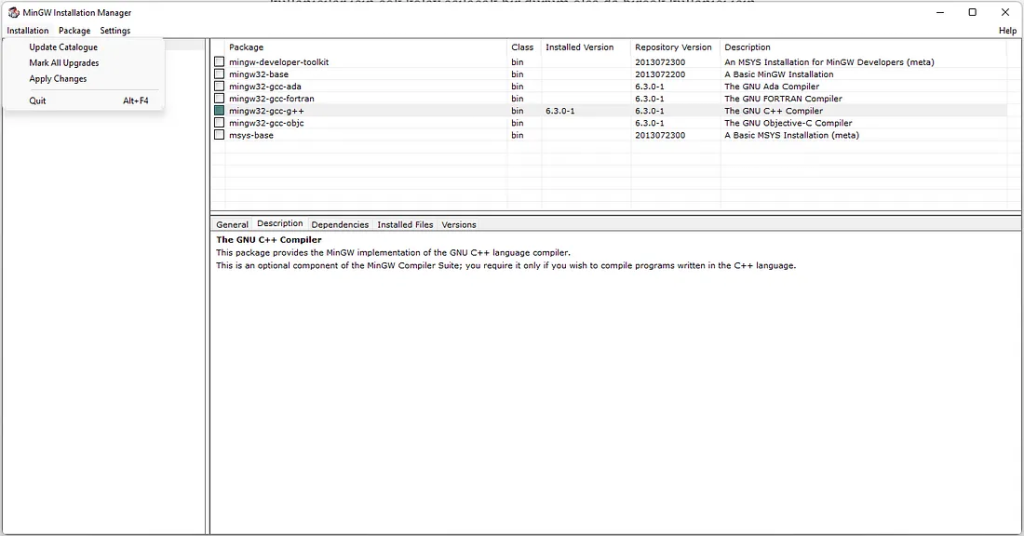The image size is (1024, 536).
Task: Toggle the mingw32-gcc-objc package checkbox
Action: click(x=219, y=123)
